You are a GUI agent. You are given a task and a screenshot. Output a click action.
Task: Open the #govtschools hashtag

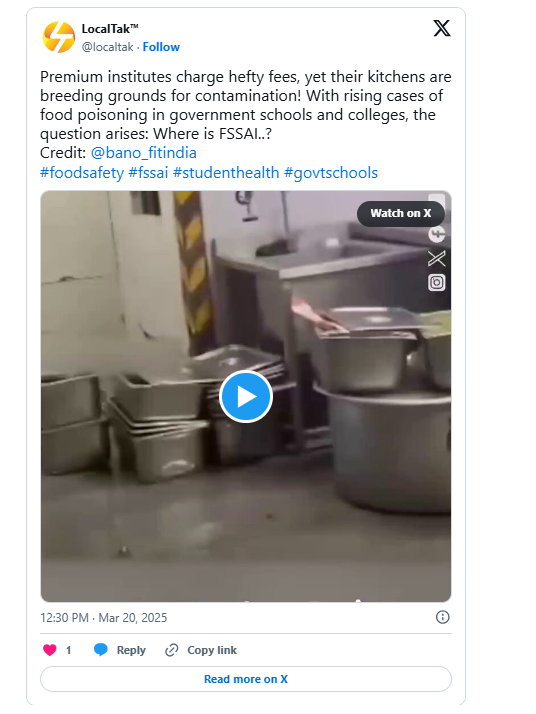click(331, 173)
